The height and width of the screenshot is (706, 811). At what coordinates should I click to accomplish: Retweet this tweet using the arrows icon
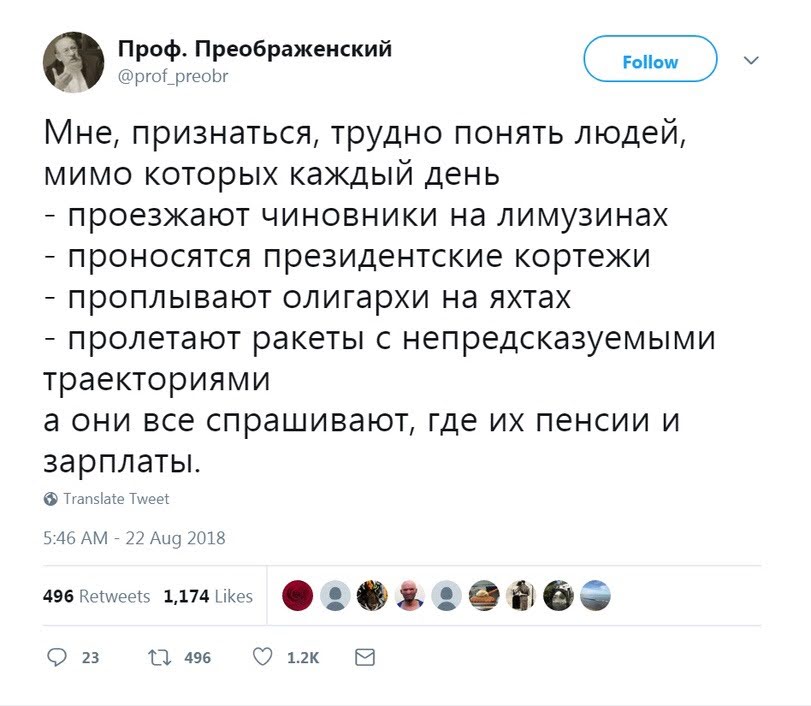[158, 657]
